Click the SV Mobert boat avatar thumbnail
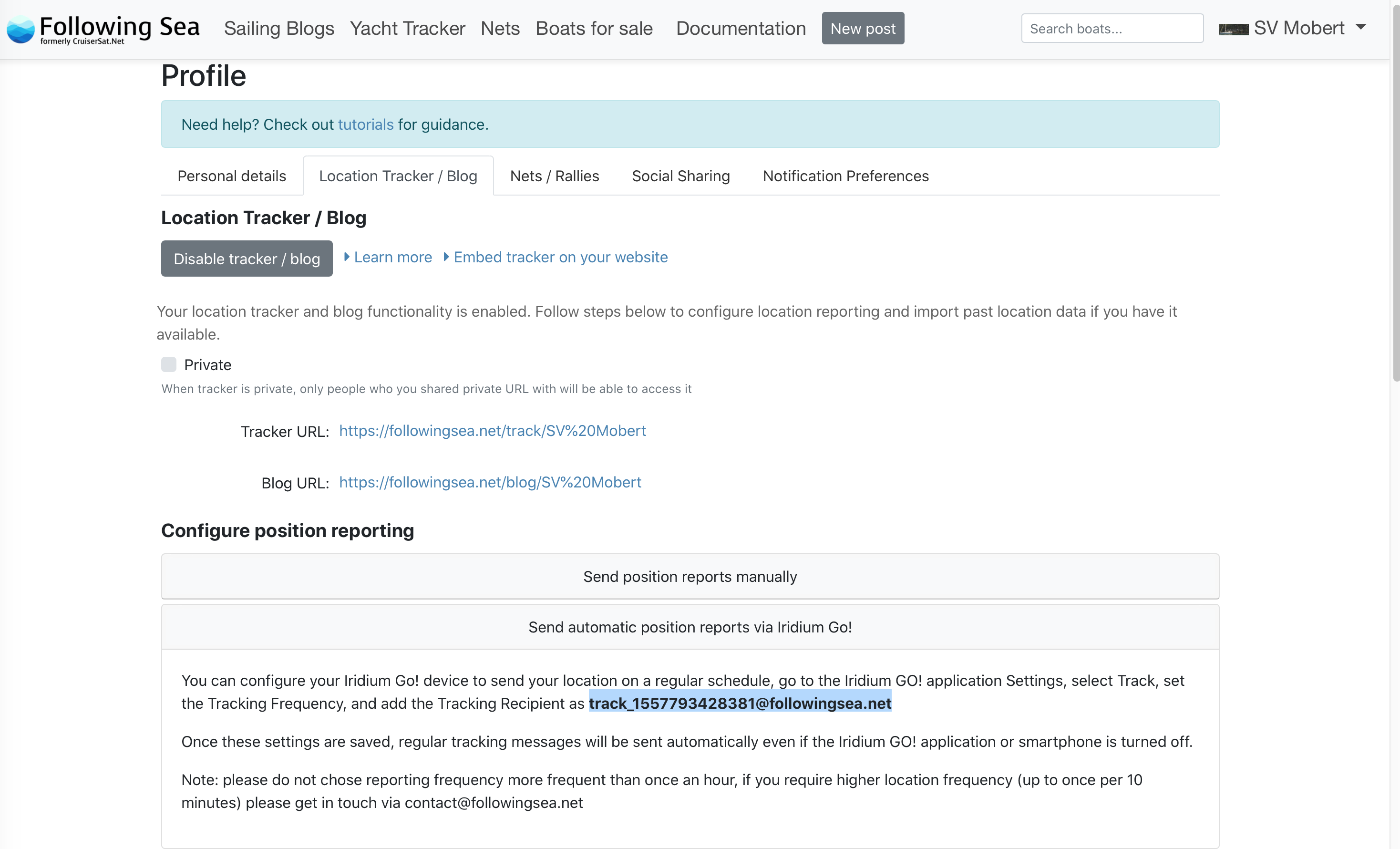Screen dimensions: 1400x849 click(1233, 29)
